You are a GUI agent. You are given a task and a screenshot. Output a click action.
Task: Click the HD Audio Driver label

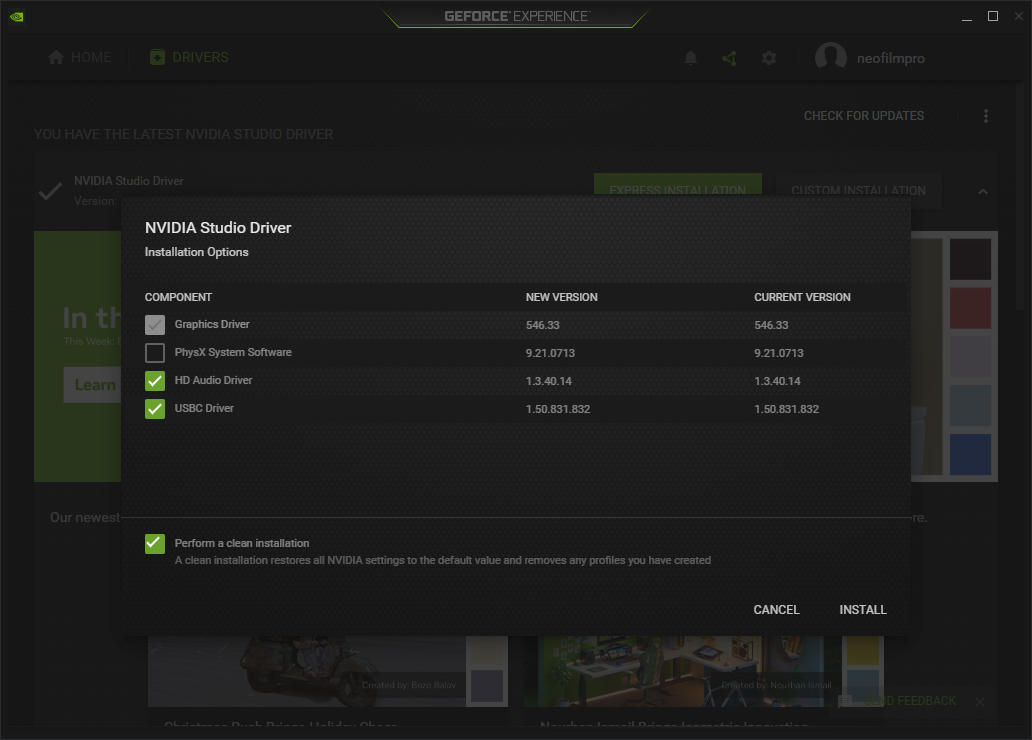[x=213, y=380]
